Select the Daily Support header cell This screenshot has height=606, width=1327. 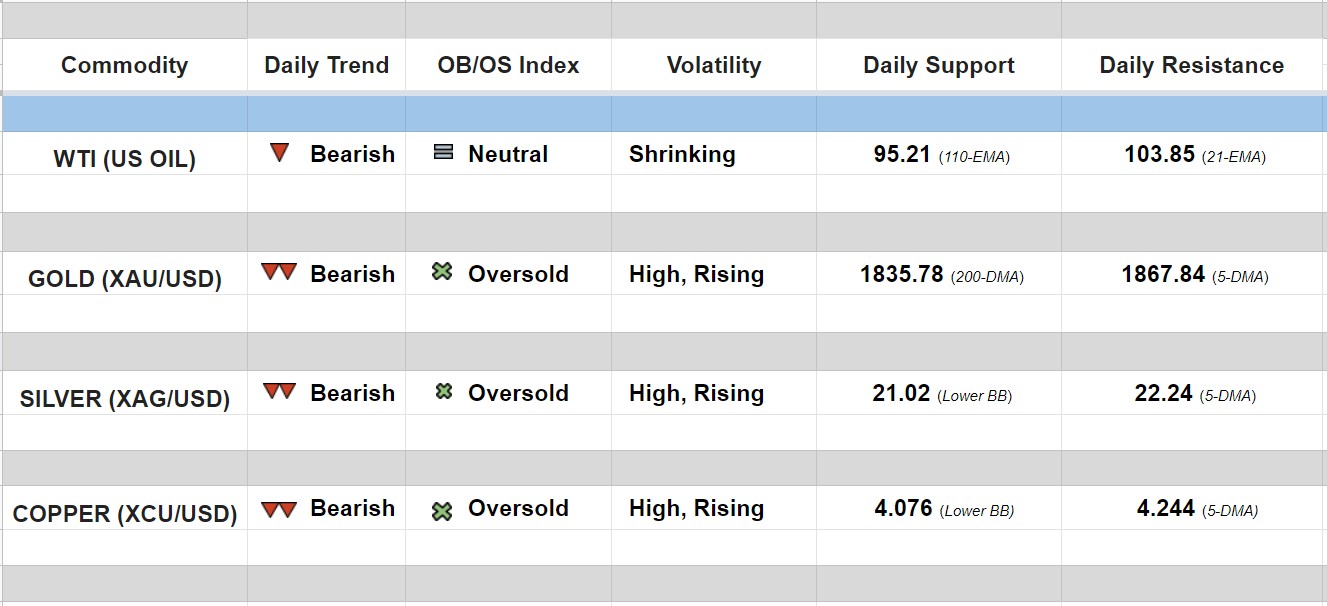[x=938, y=66]
